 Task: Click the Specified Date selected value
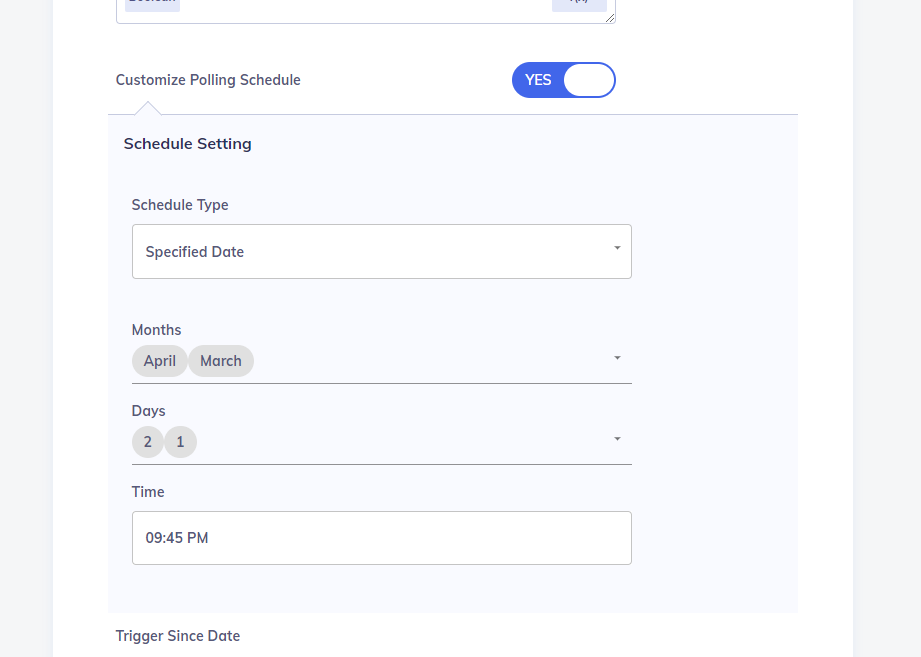pyautogui.click(x=195, y=251)
